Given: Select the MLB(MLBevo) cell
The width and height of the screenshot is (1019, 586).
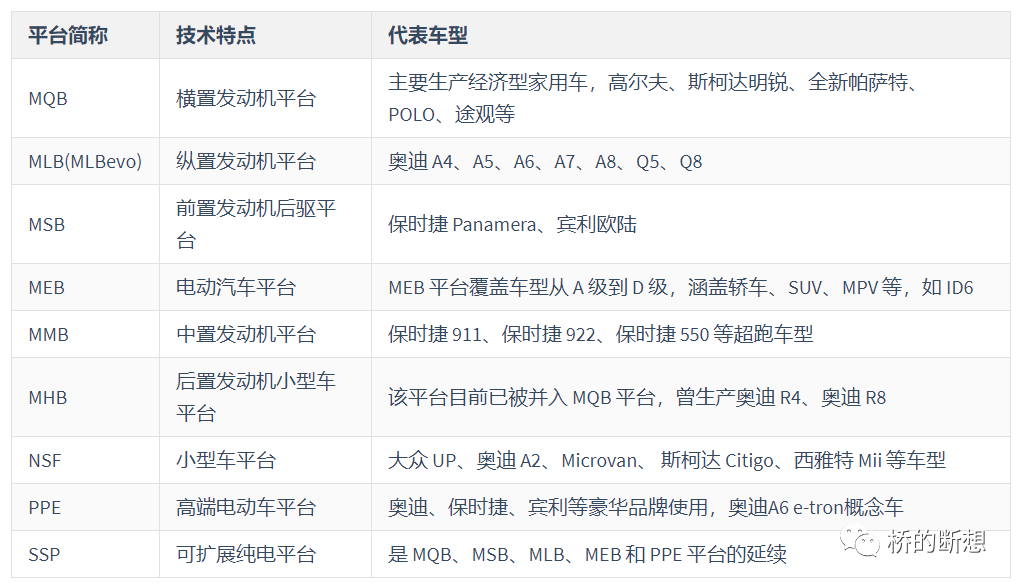Looking at the screenshot, I should [x=85, y=161].
